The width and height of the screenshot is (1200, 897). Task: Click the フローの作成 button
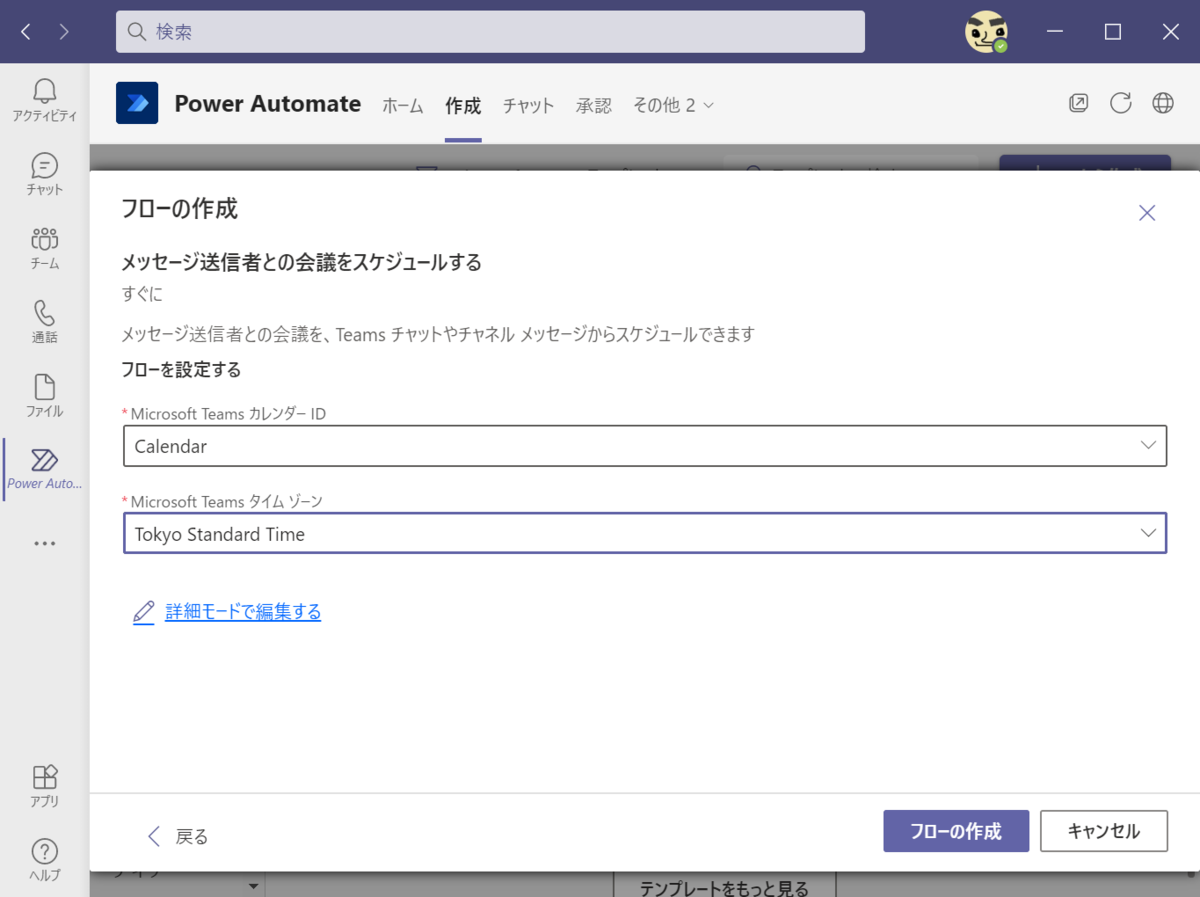click(956, 831)
